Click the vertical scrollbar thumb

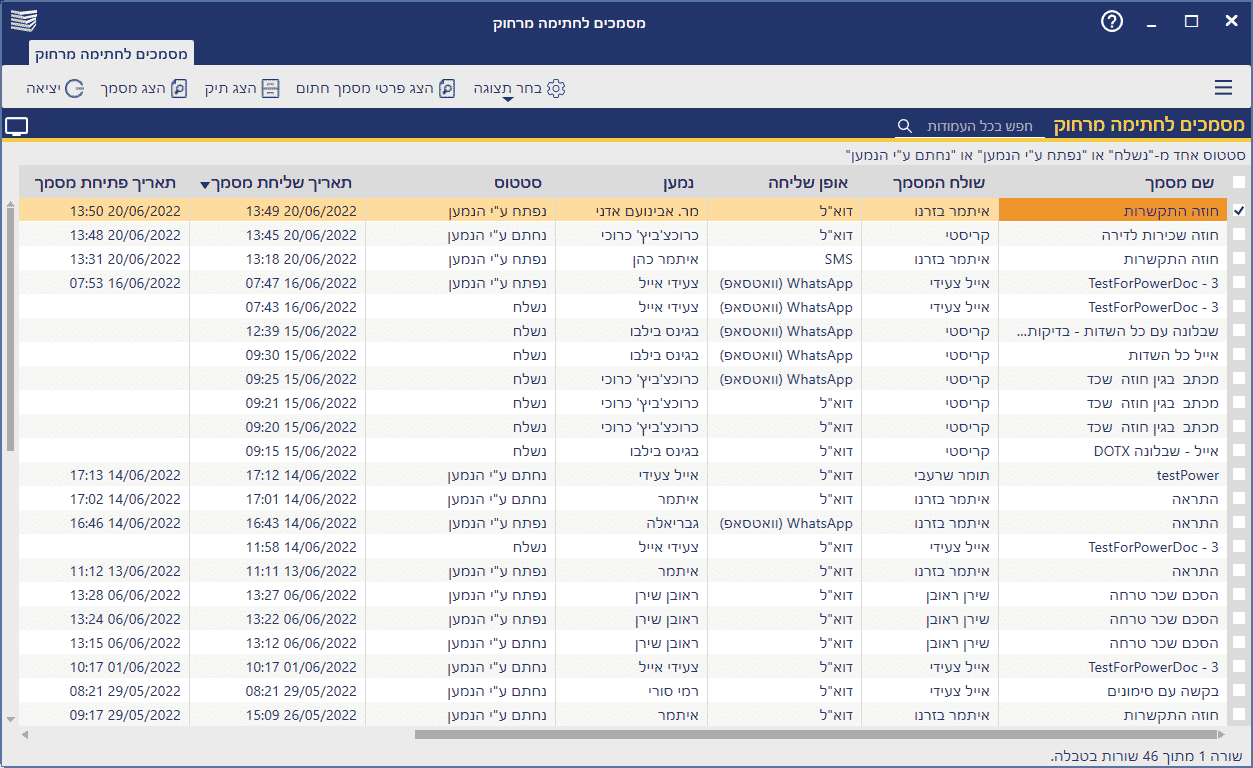(x=10, y=330)
